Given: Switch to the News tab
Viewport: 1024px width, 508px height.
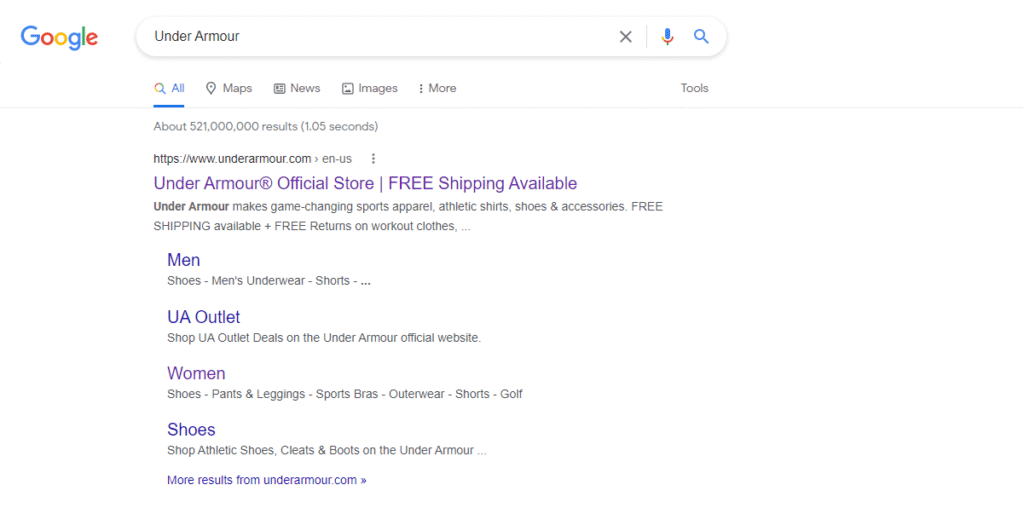Looking at the screenshot, I should point(296,88).
